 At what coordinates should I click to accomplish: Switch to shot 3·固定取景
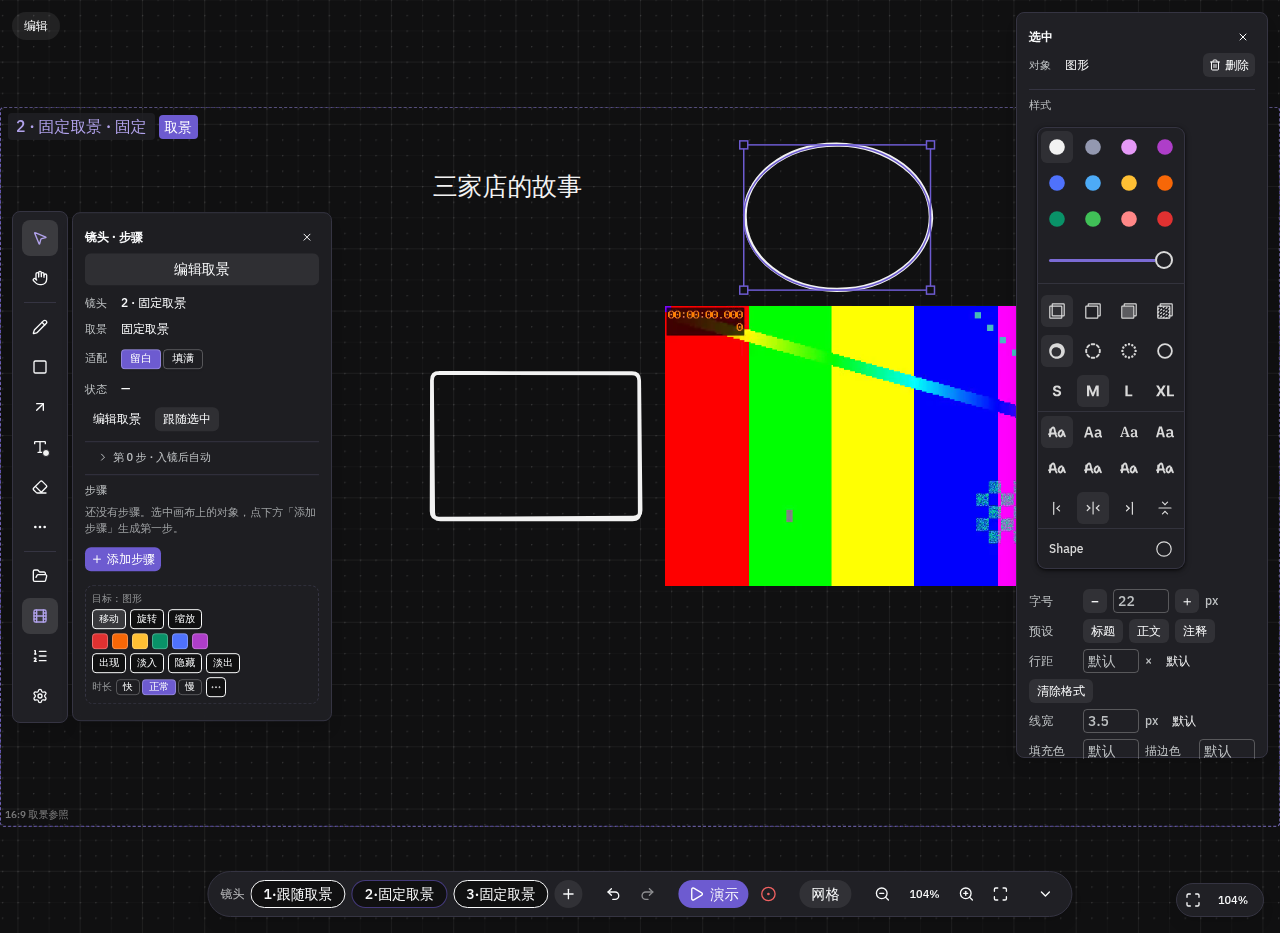(x=501, y=894)
